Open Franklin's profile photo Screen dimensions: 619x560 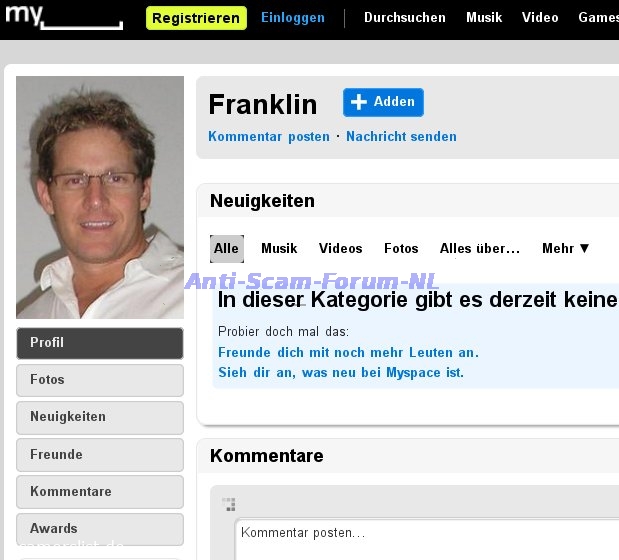click(x=100, y=197)
